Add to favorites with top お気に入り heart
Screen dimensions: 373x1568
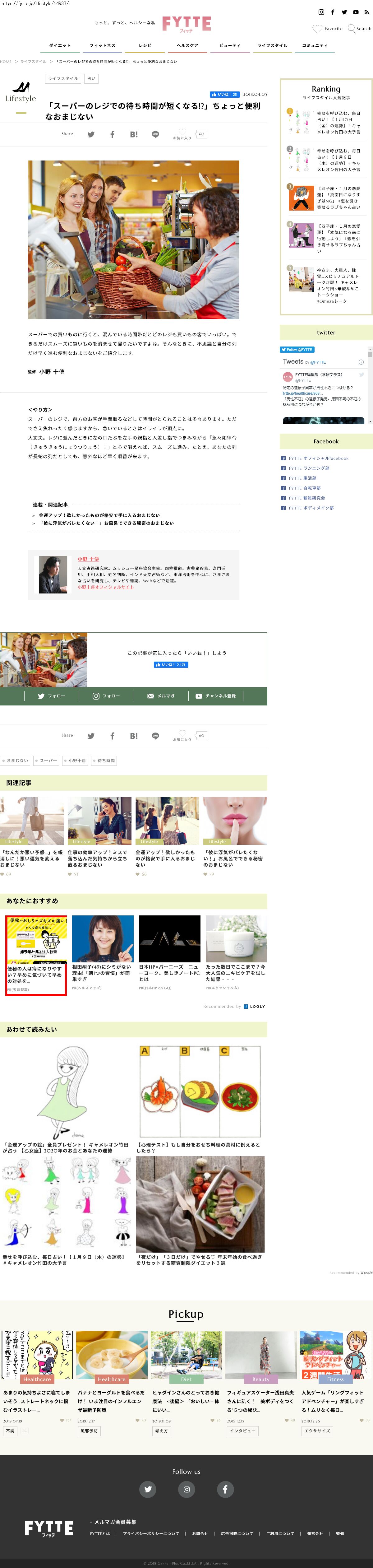coord(182,134)
